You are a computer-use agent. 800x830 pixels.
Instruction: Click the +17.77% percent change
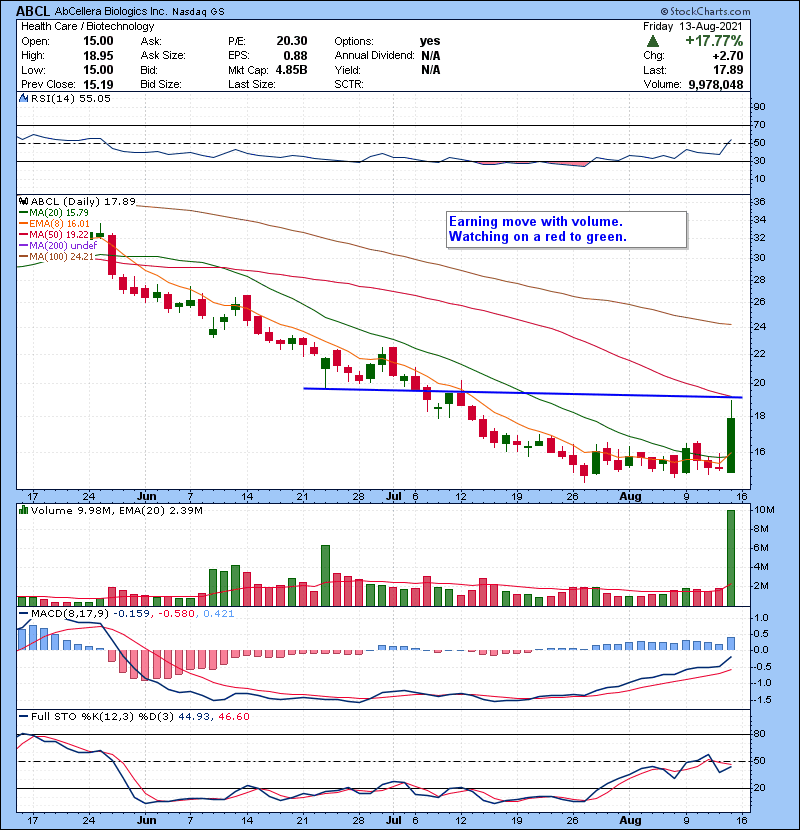pyautogui.click(x=714, y=41)
